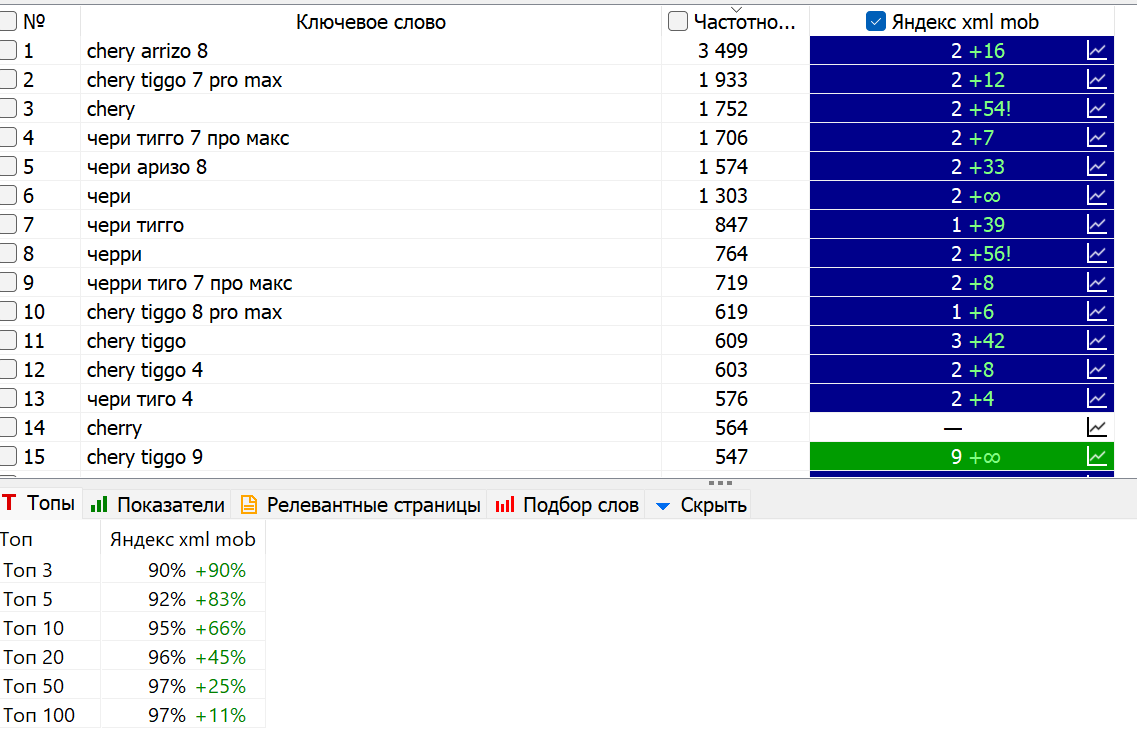Click frequency value 1 303
This screenshot has width=1137, height=739.
point(723,196)
